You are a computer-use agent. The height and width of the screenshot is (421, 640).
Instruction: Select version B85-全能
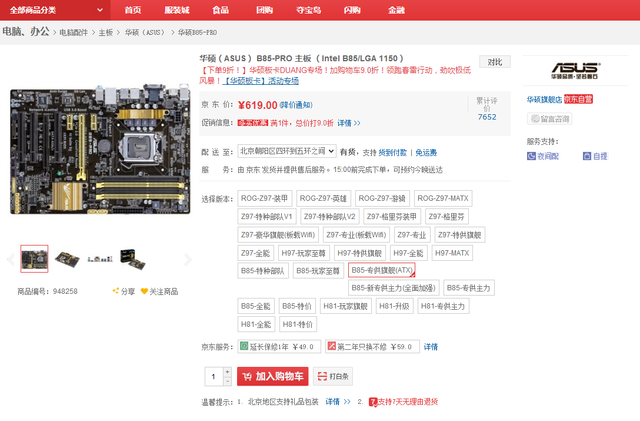click(256, 306)
